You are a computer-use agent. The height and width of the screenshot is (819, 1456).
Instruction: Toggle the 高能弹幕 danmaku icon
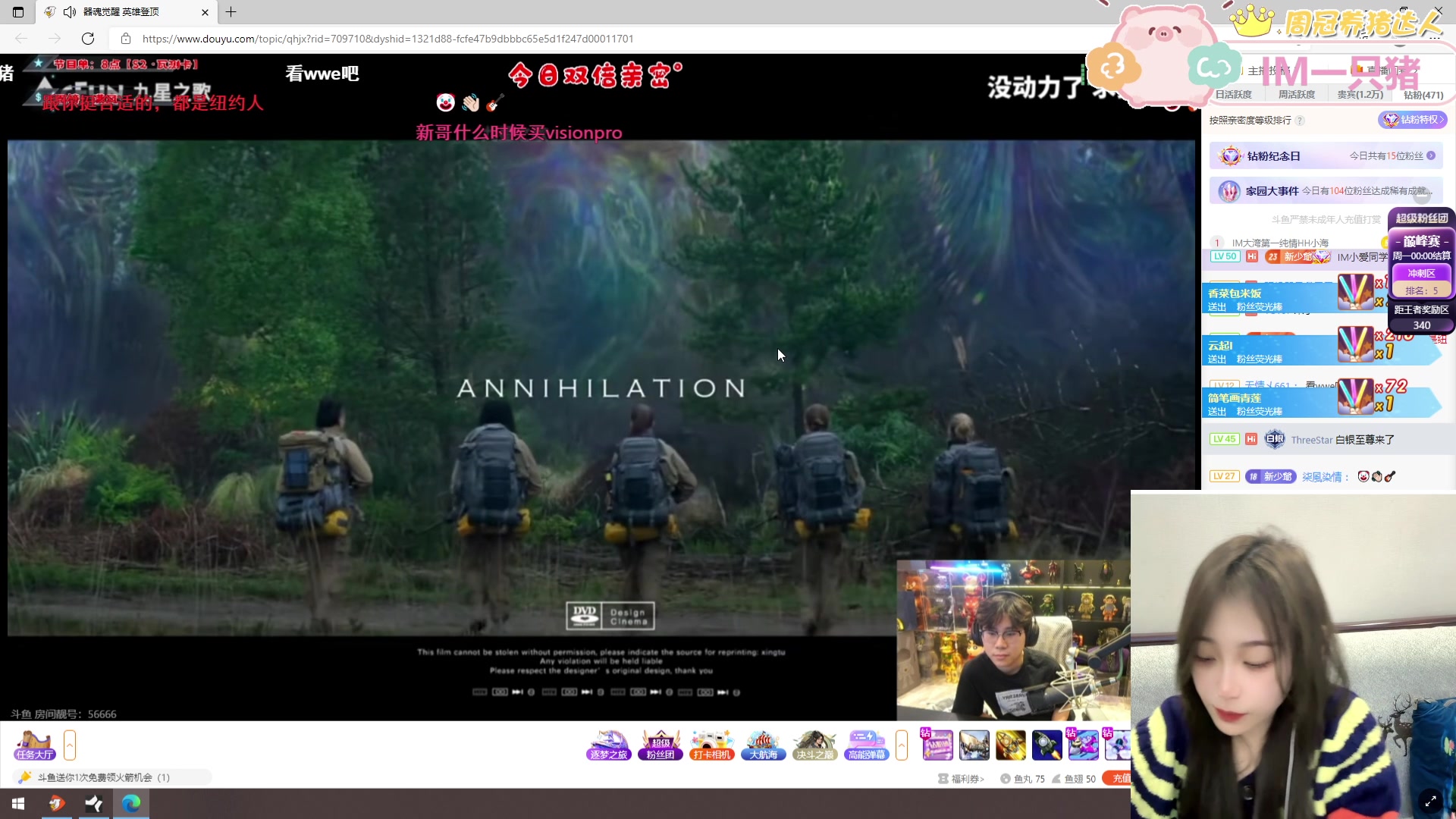pyautogui.click(x=866, y=745)
